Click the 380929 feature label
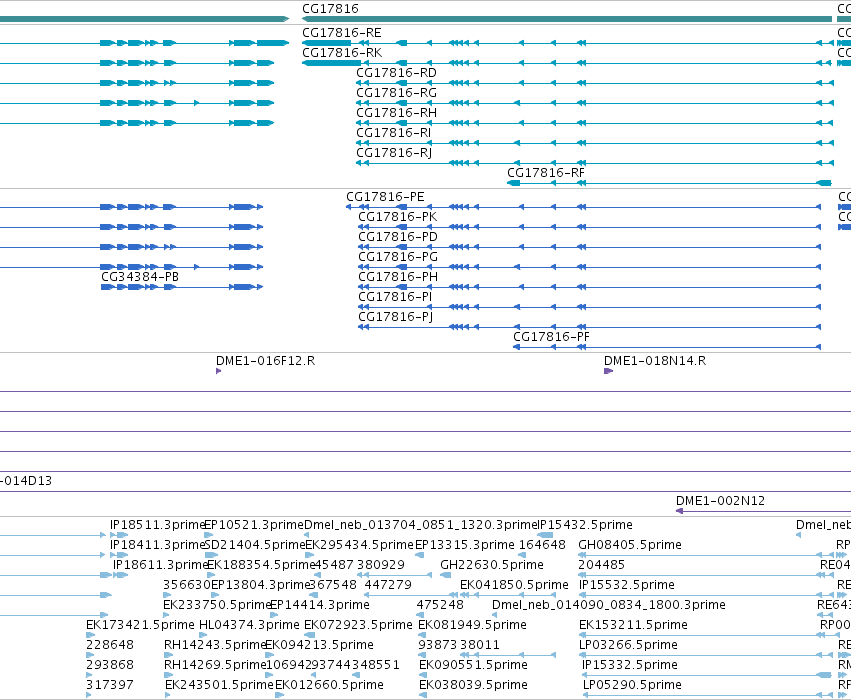The image size is (851, 700). 381,565
